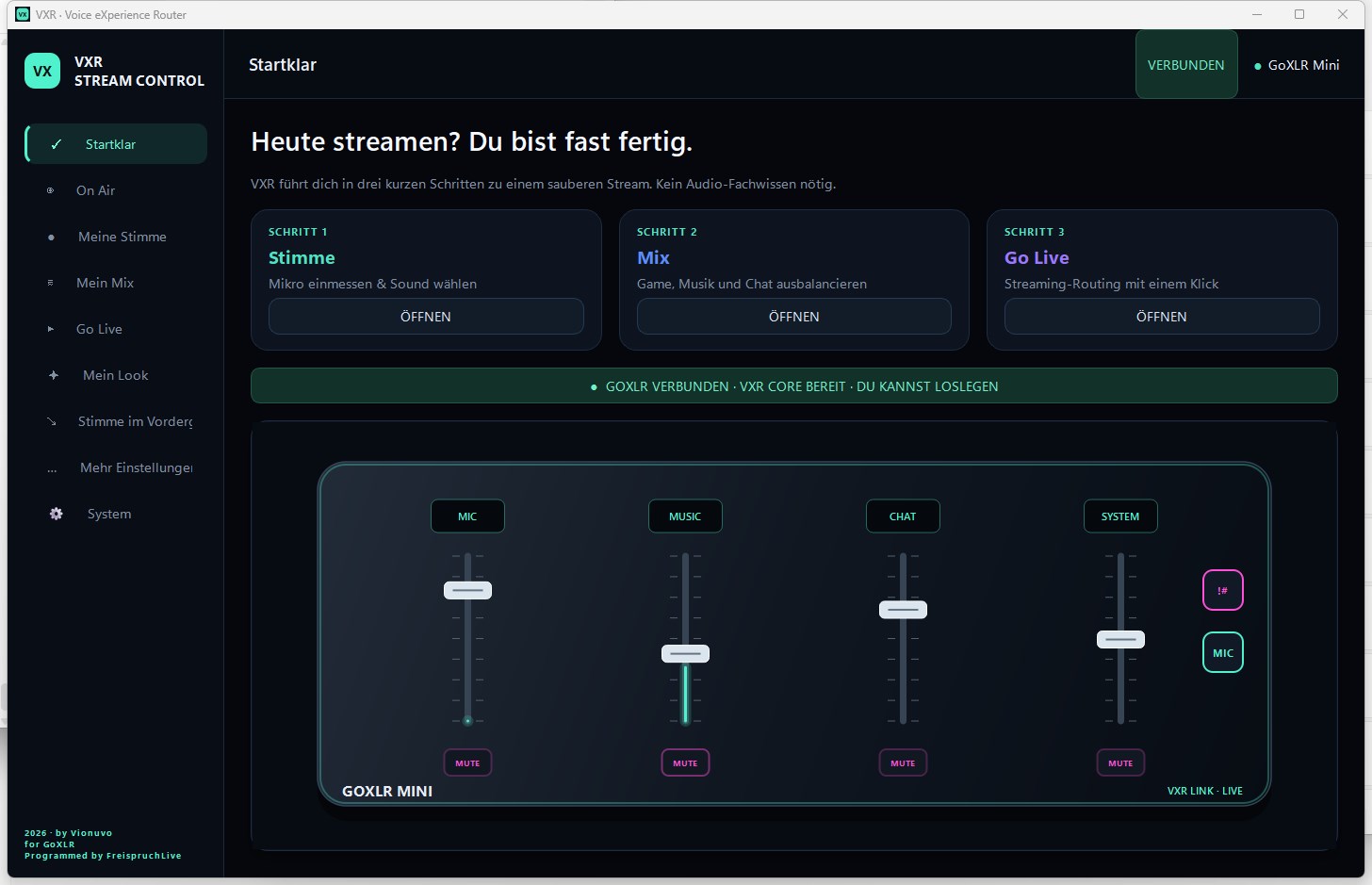The image size is (1372, 885).
Task: Toggle the pink !# bleep button
Action: [1223, 591]
